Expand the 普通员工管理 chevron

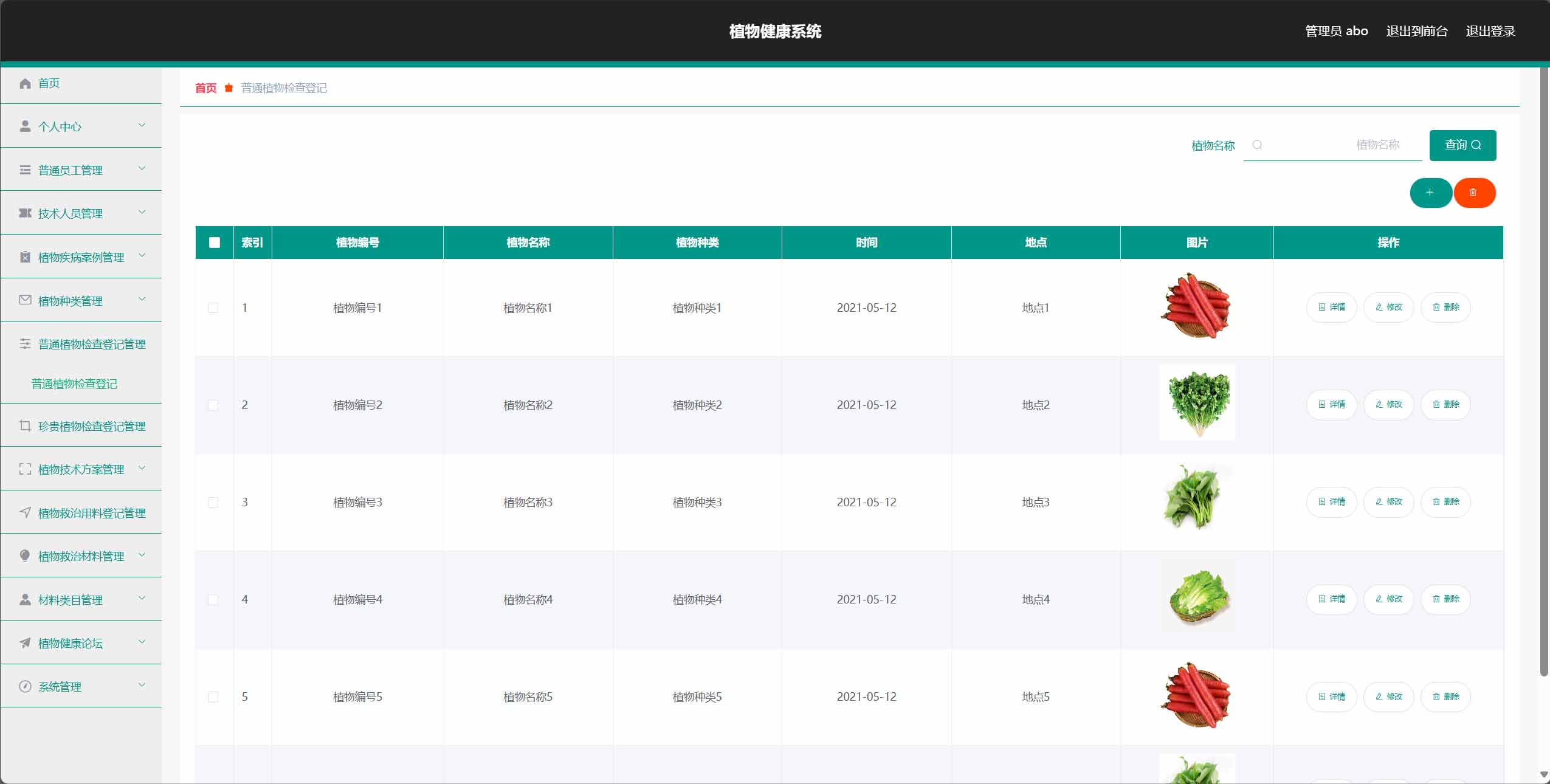142,168
